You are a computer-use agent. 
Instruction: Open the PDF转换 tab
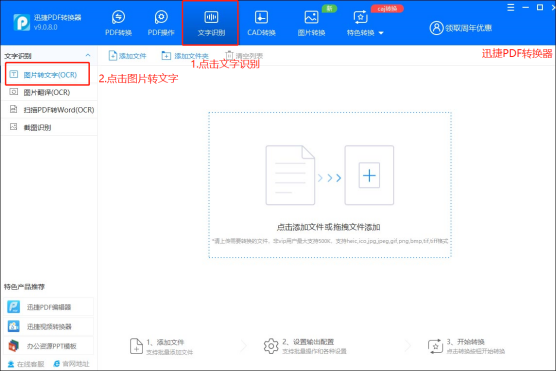pyautogui.click(x=118, y=23)
